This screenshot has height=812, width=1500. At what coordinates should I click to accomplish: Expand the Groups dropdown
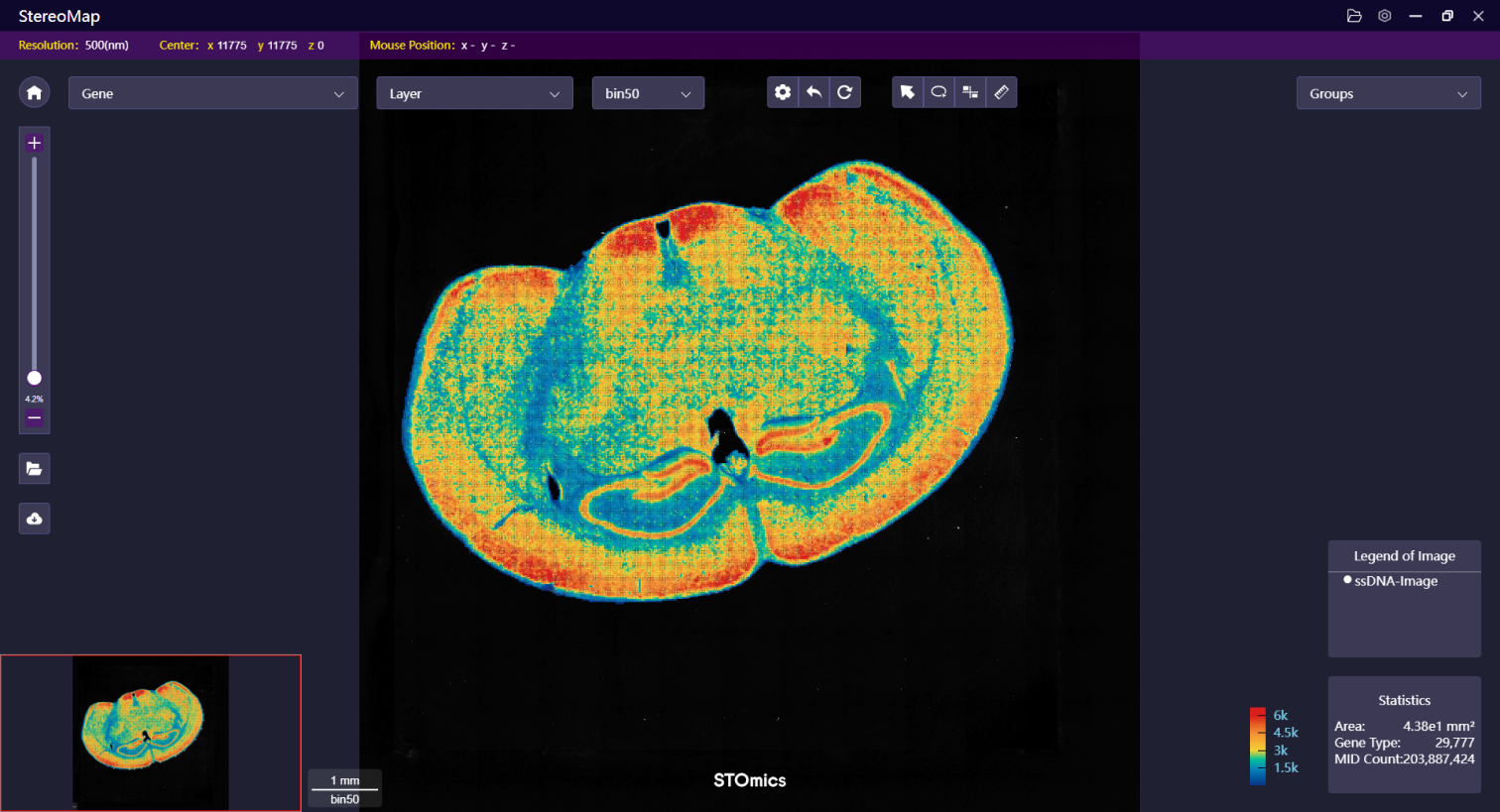tap(1388, 94)
